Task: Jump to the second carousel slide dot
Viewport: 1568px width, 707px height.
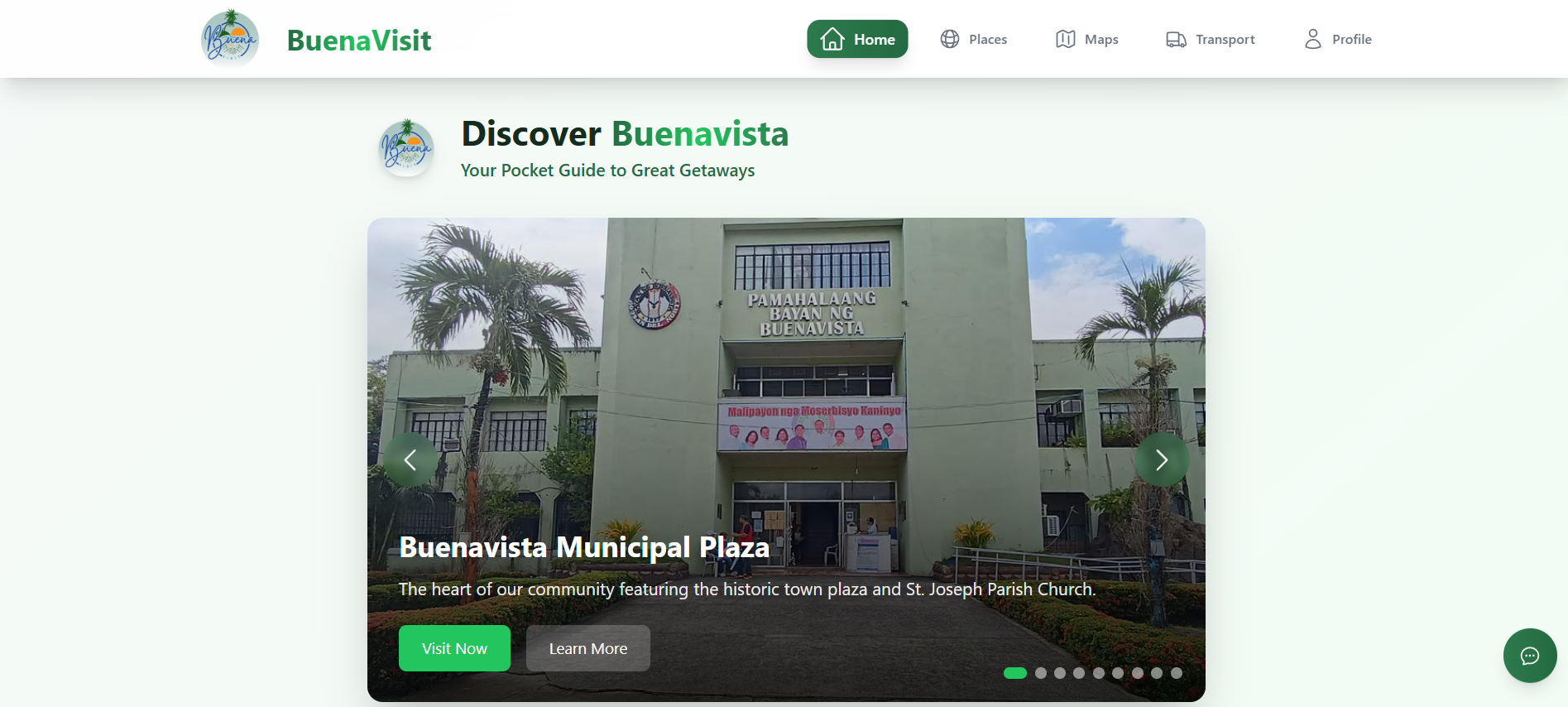Action: click(x=1041, y=673)
